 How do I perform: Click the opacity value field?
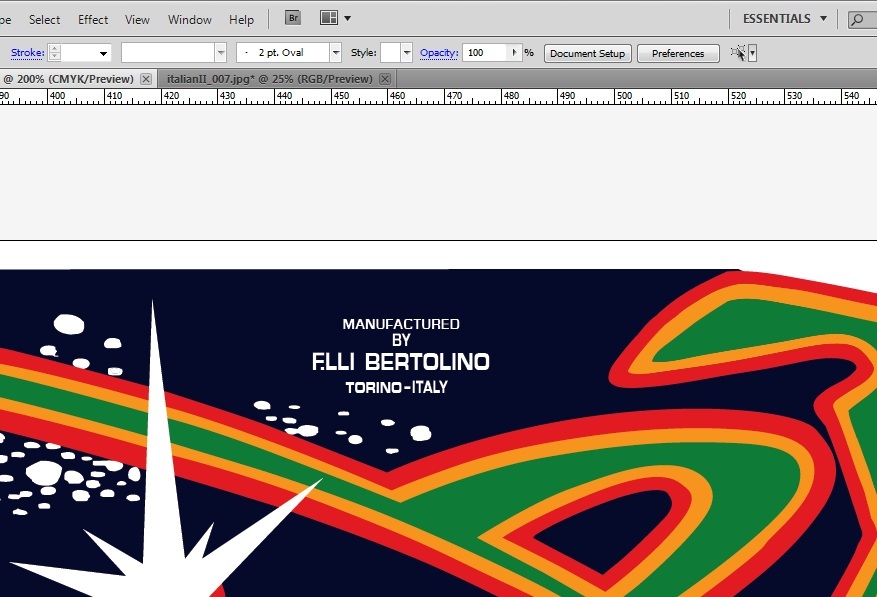click(x=485, y=53)
